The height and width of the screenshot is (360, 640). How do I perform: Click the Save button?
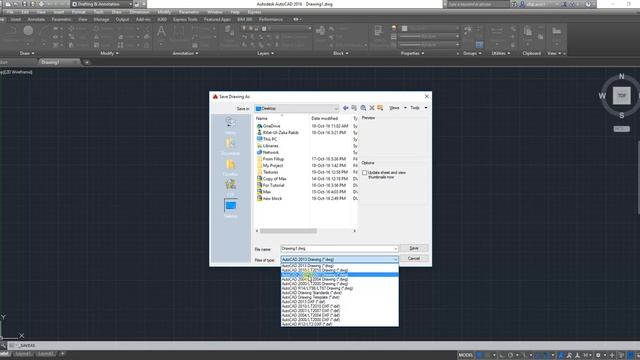pos(413,248)
